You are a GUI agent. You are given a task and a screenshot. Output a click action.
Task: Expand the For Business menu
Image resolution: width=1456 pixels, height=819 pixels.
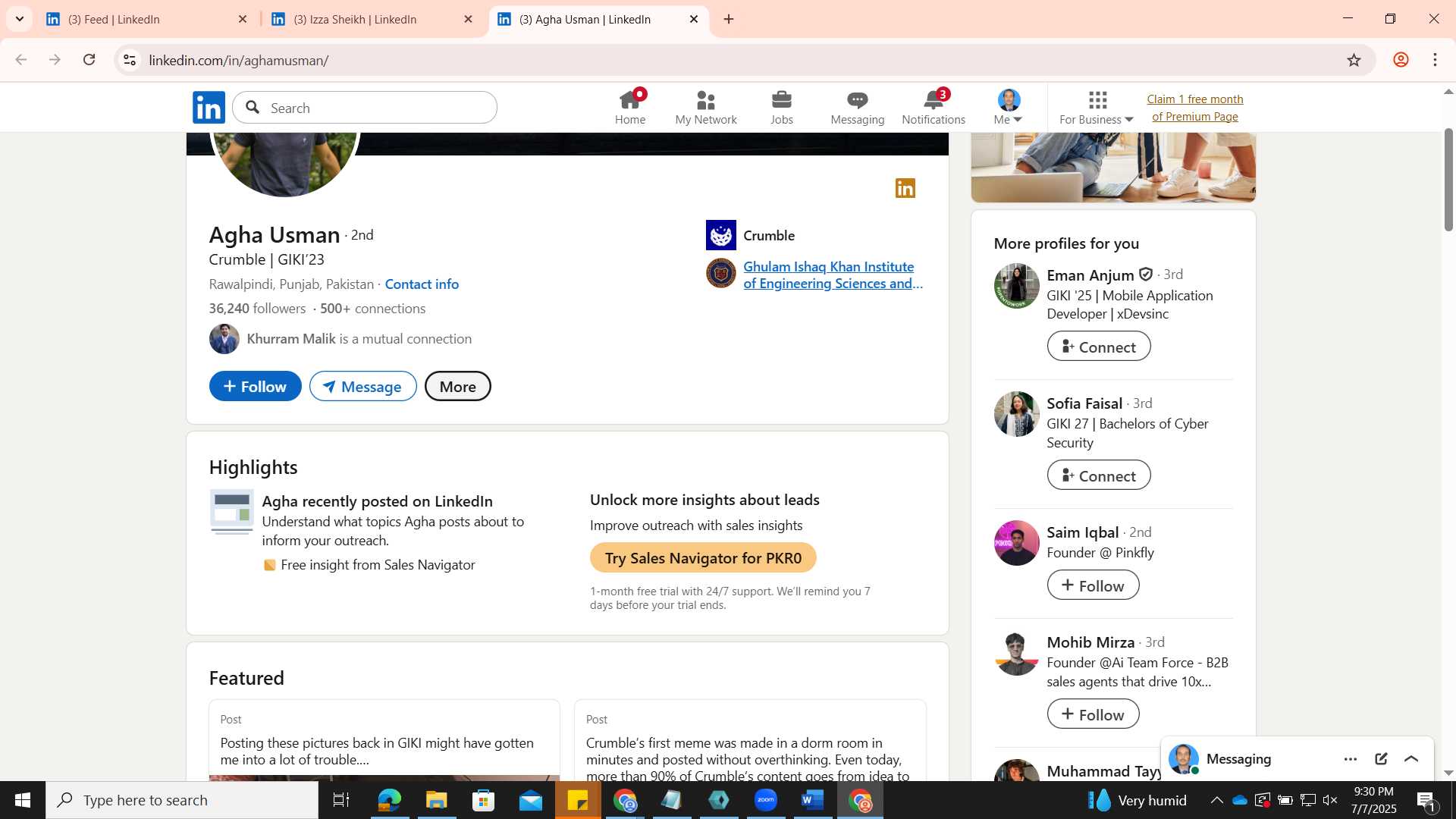(x=1097, y=108)
